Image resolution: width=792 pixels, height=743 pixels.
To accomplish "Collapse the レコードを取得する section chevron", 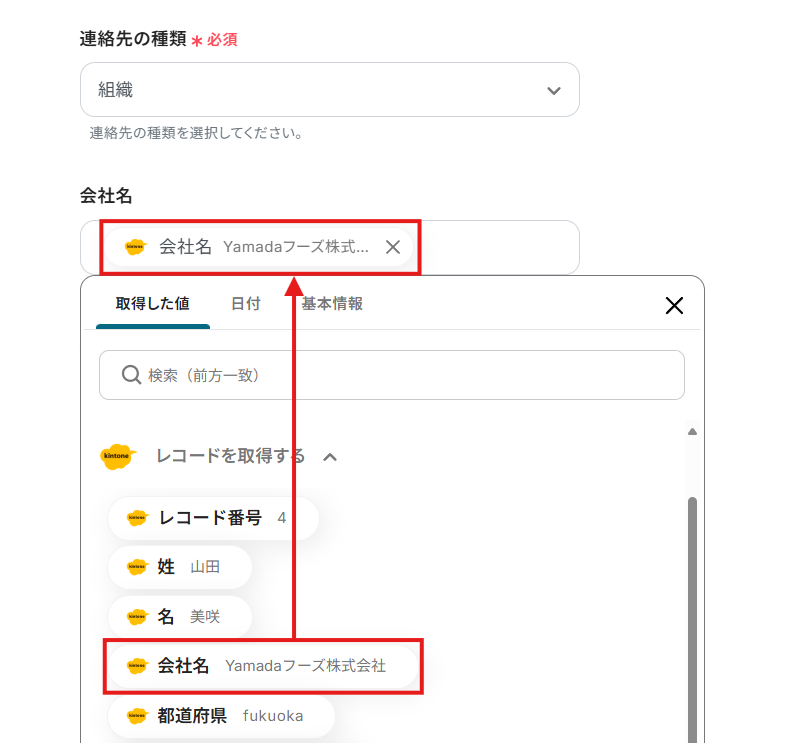I will [330, 457].
